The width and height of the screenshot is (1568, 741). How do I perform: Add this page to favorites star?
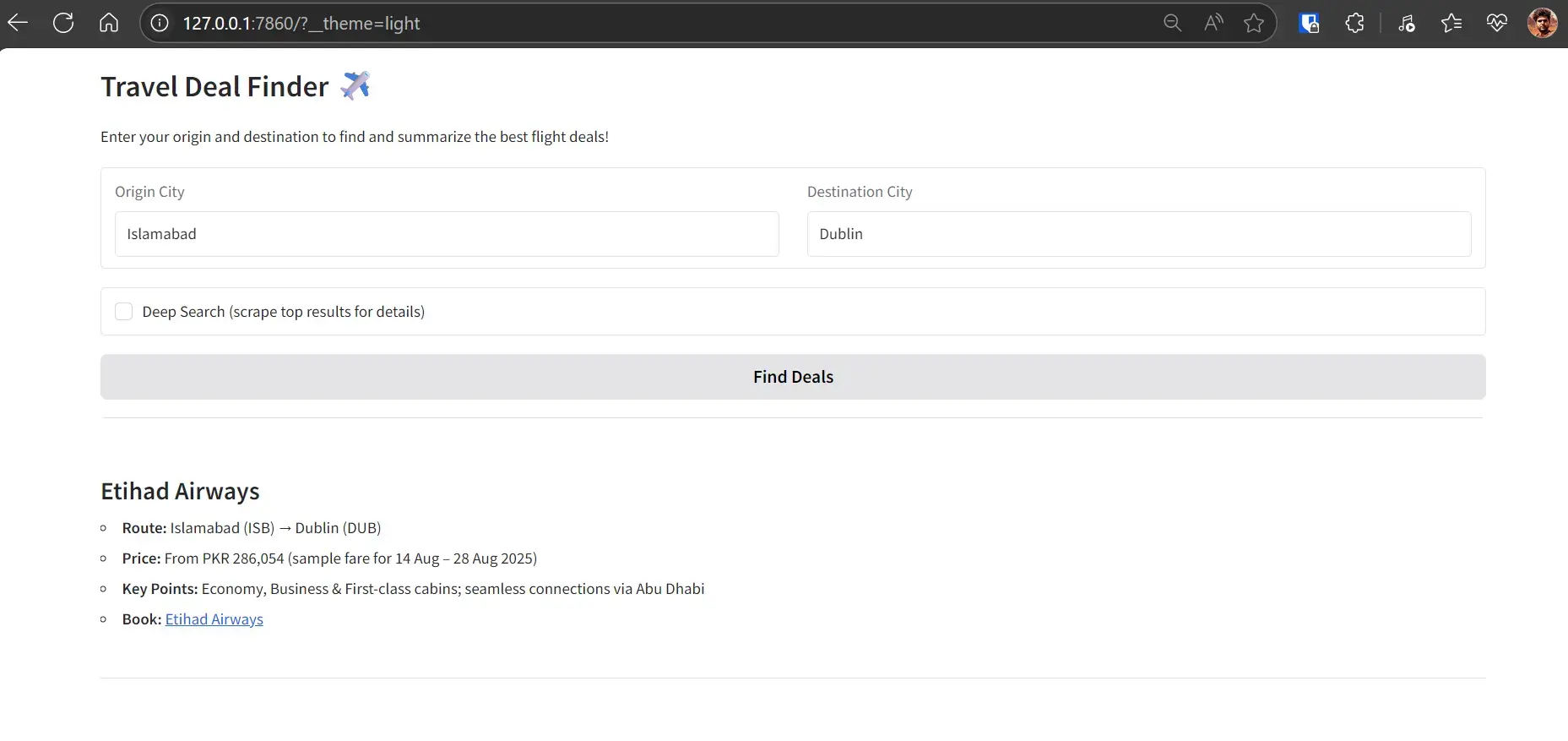coord(1254,23)
